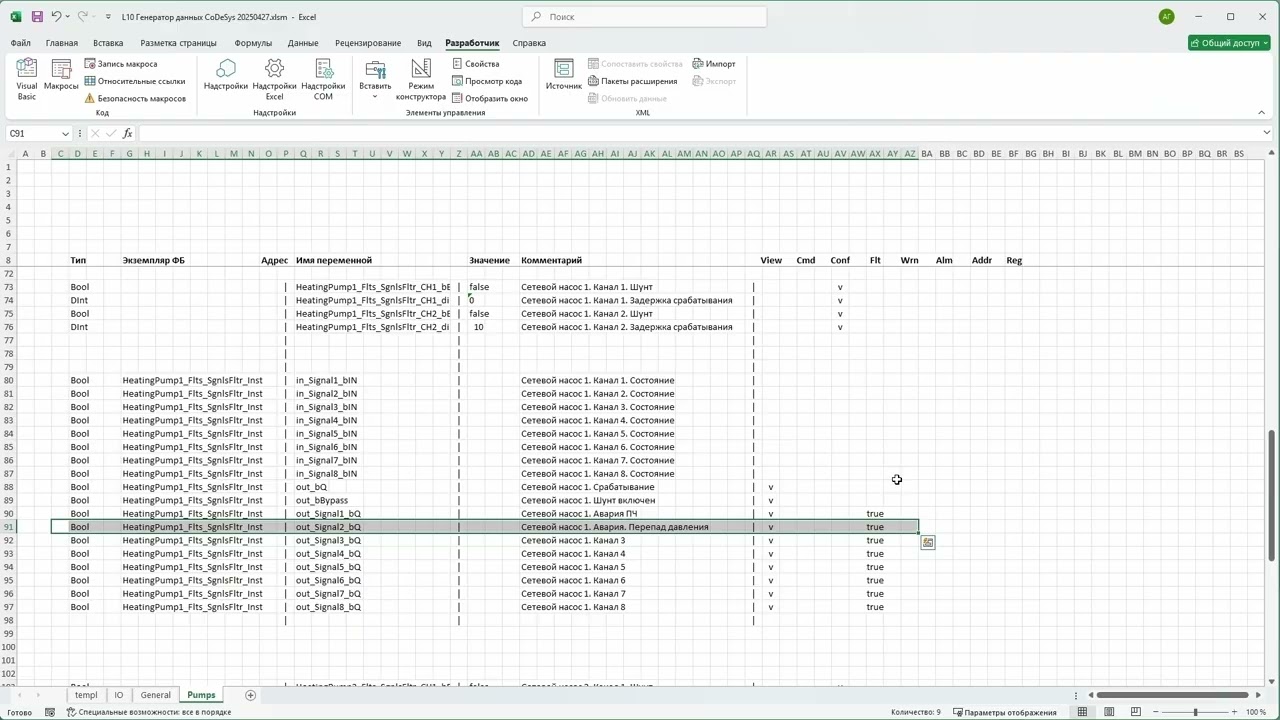Image resolution: width=1280 pixels, height=720 pixels.
Task: Expand the Insert controls (Вставить) dropdown
Action: click(375, 80)
